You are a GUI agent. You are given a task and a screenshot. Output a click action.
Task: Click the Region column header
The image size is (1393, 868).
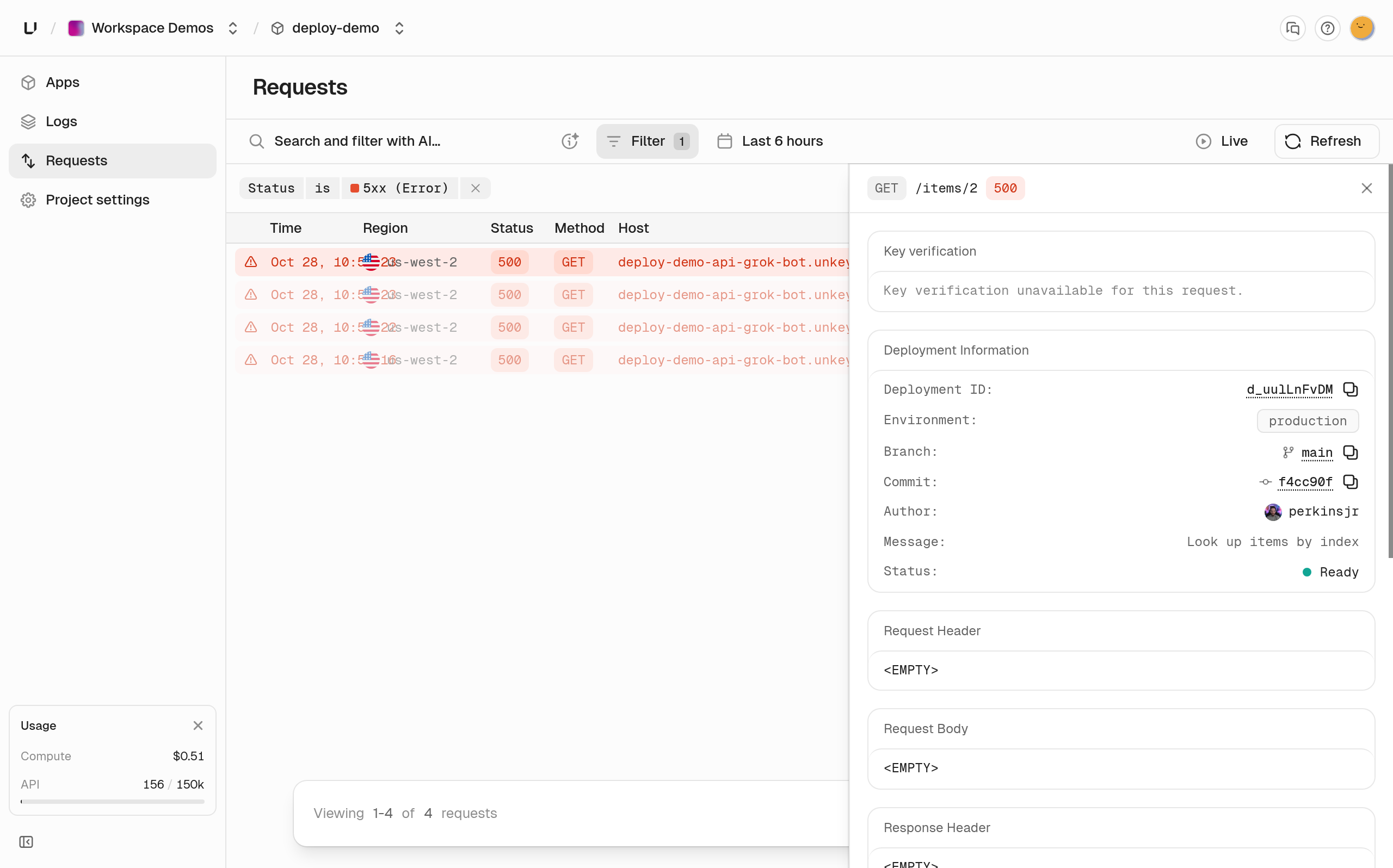point(385,228)
